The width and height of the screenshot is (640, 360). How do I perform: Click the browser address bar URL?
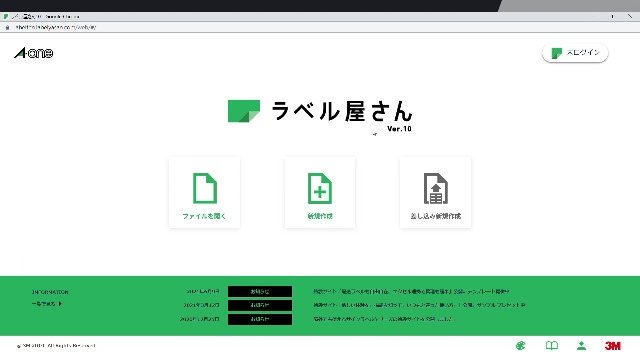click(x=56, y=27)
